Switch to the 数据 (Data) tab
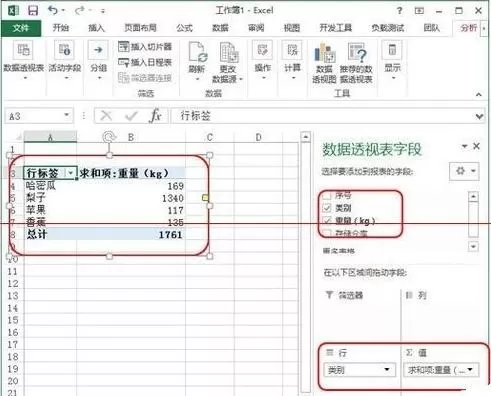 pyautogui.click(x=220, y=28)
